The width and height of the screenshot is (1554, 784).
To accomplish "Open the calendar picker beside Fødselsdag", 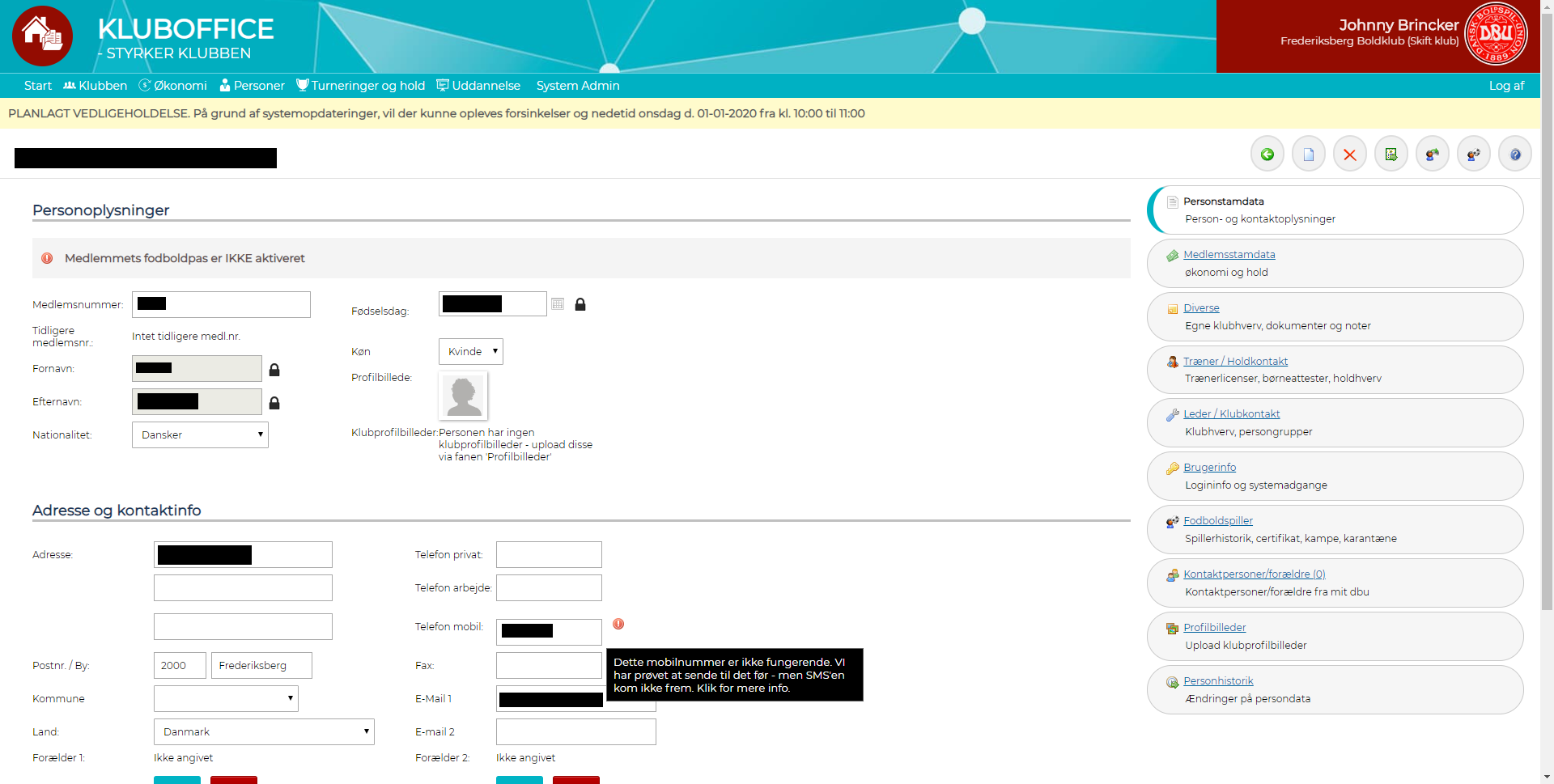I will [x=558, y=304].
